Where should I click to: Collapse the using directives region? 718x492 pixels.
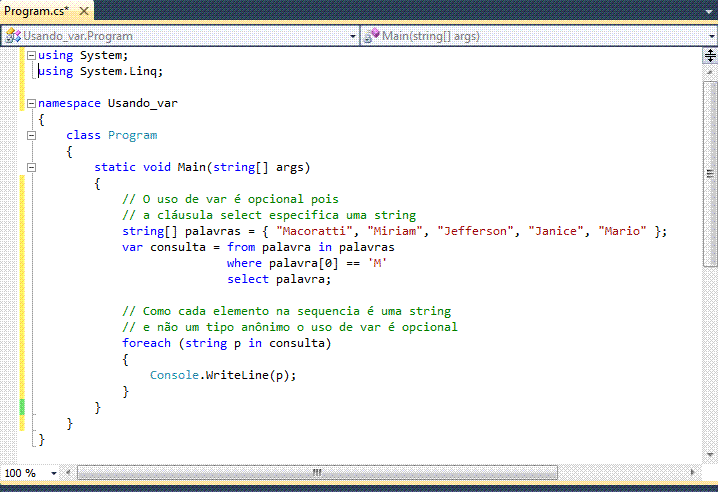[x=31, y=56]
